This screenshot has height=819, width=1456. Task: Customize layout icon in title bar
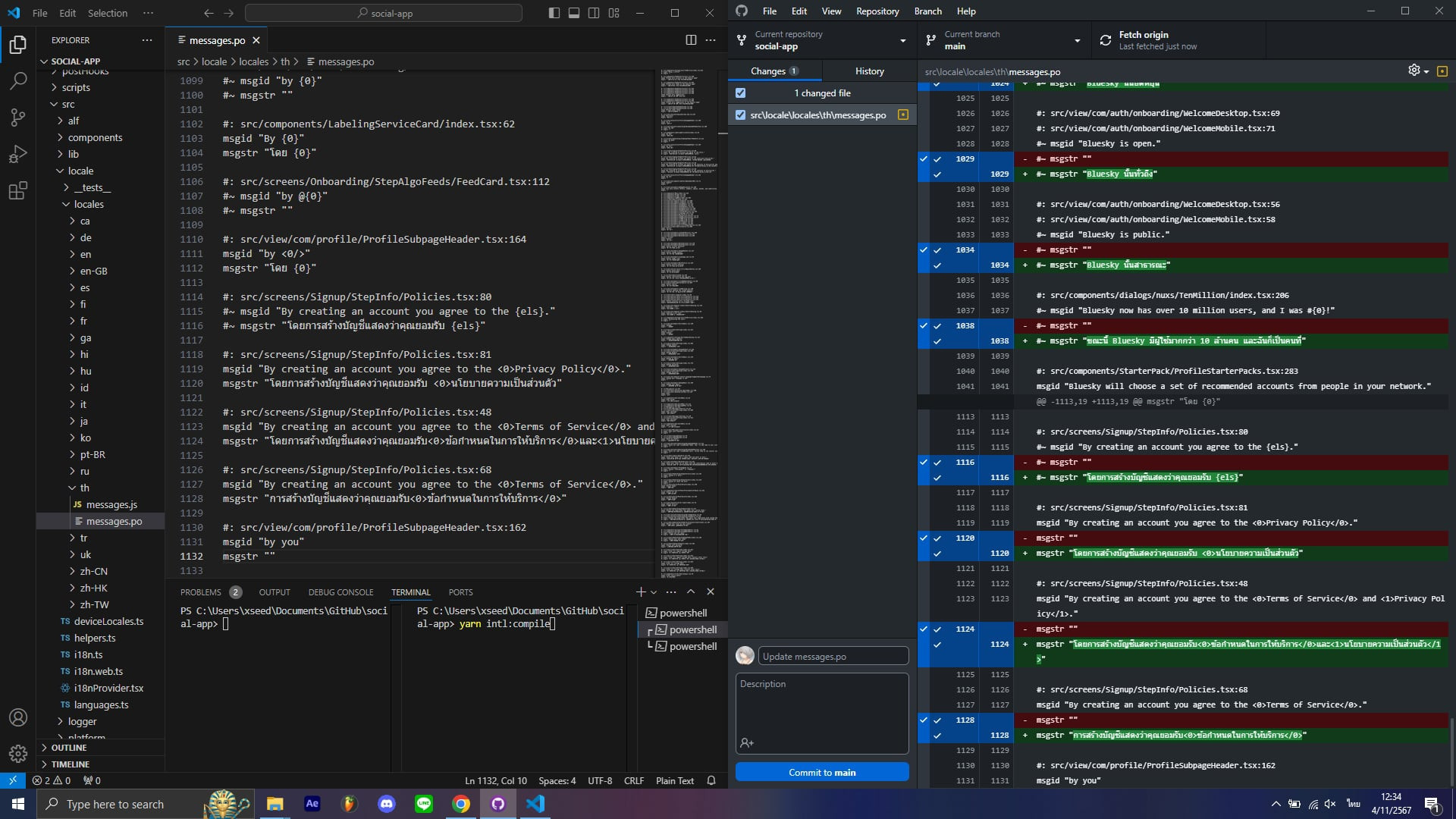pos(614,13)
